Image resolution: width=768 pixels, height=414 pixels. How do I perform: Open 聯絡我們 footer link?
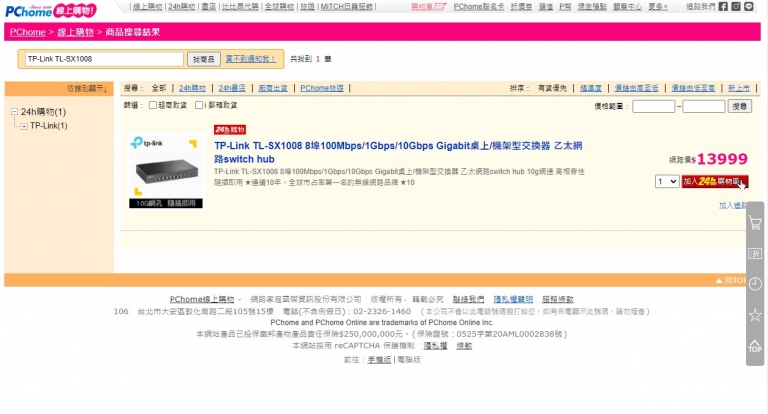468,299
